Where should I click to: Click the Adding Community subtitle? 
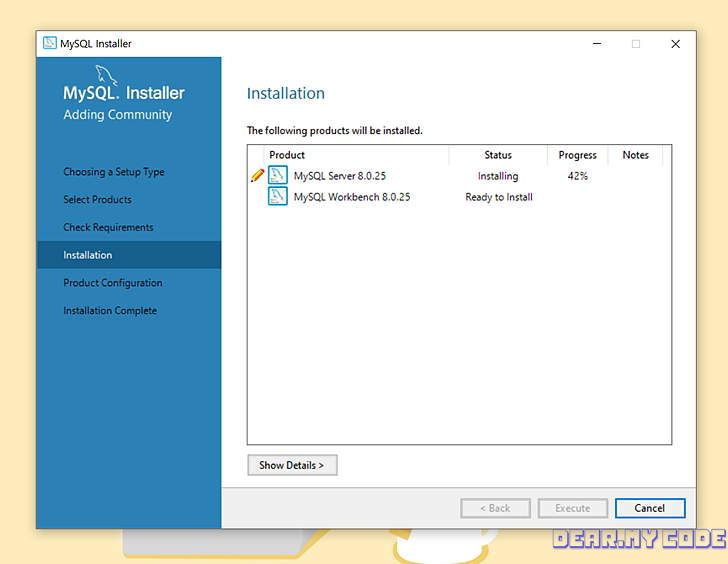click(118, 115)
